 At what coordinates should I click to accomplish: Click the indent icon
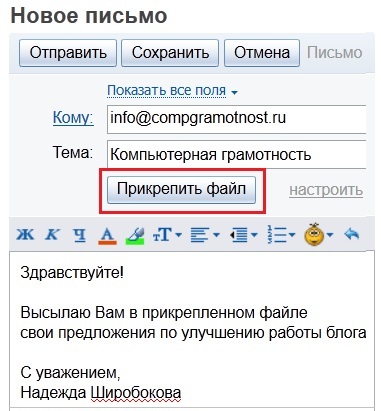[x=239, y=235]
